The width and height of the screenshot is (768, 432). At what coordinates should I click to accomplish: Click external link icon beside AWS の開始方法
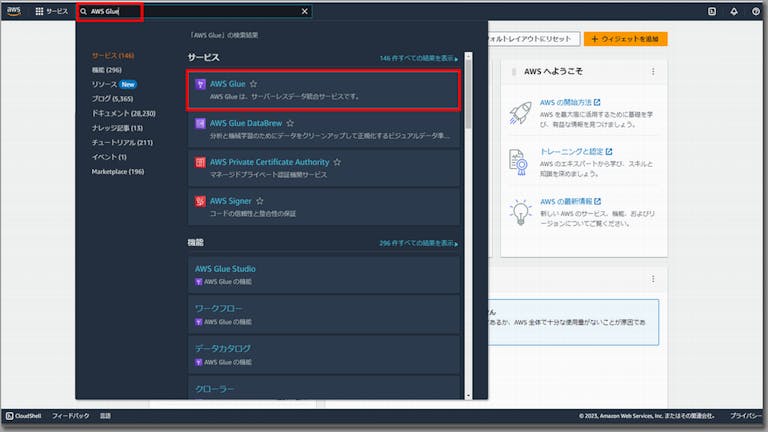tap(597, 102)
